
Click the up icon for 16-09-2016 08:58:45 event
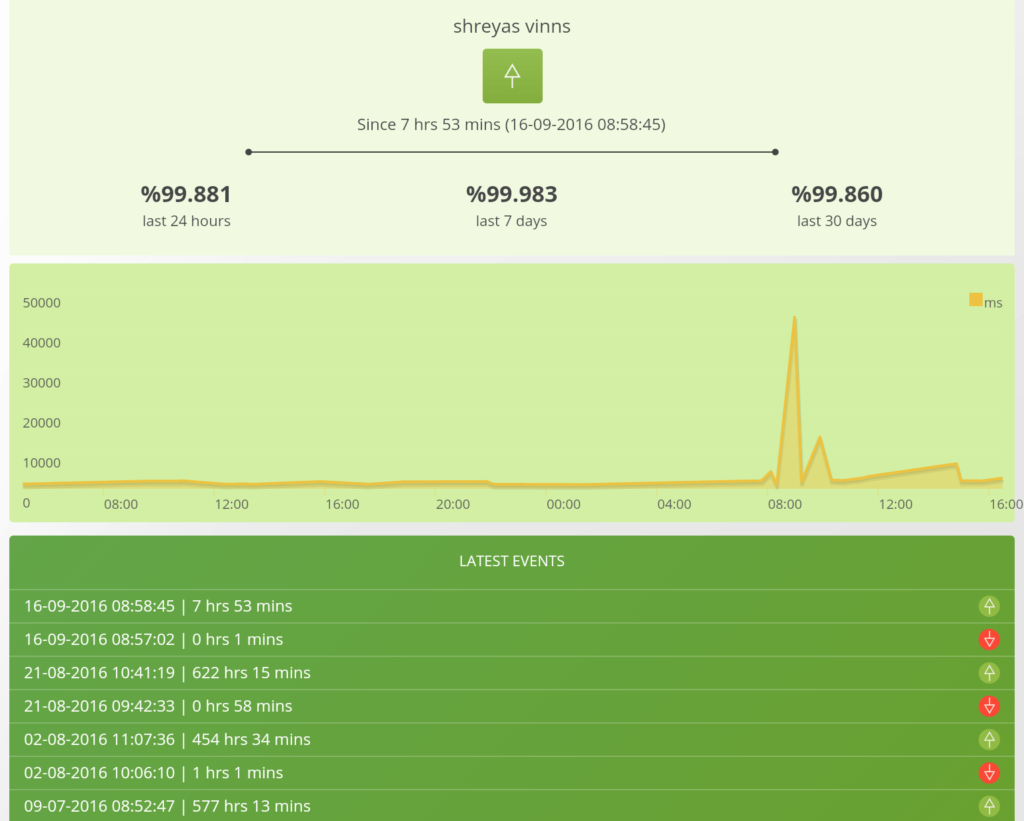point(989,606)
